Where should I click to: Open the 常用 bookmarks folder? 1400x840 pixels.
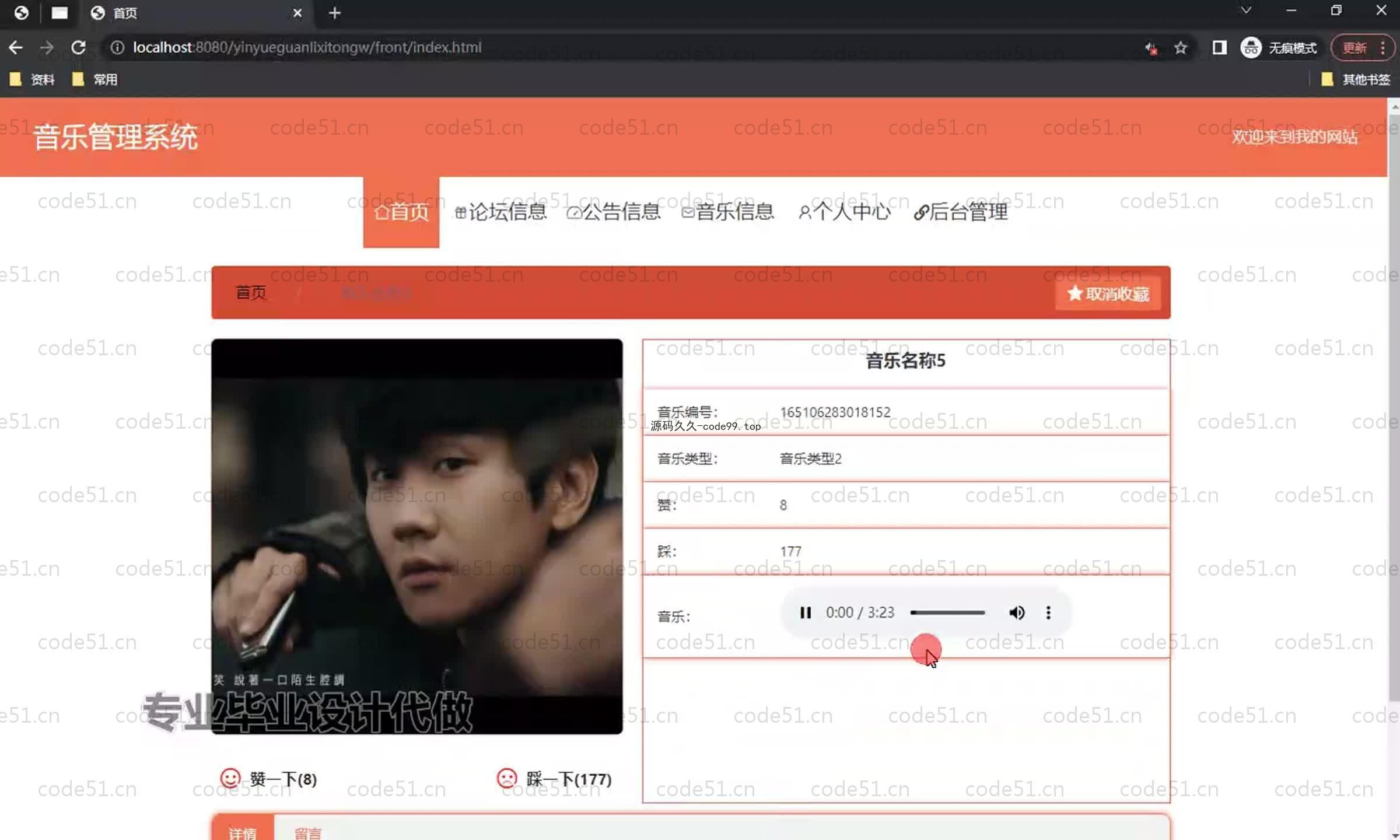coord(94,79)
